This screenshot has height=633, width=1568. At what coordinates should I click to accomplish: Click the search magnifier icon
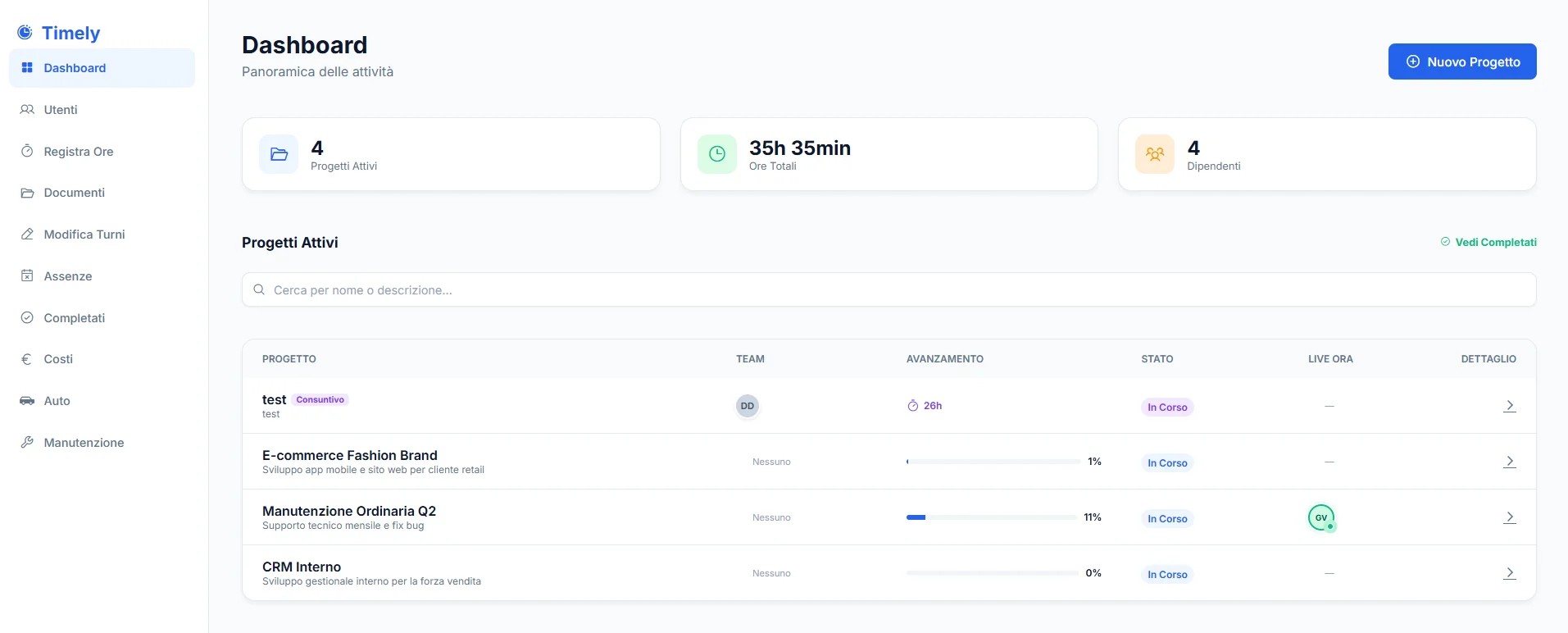tap(259, 289)
